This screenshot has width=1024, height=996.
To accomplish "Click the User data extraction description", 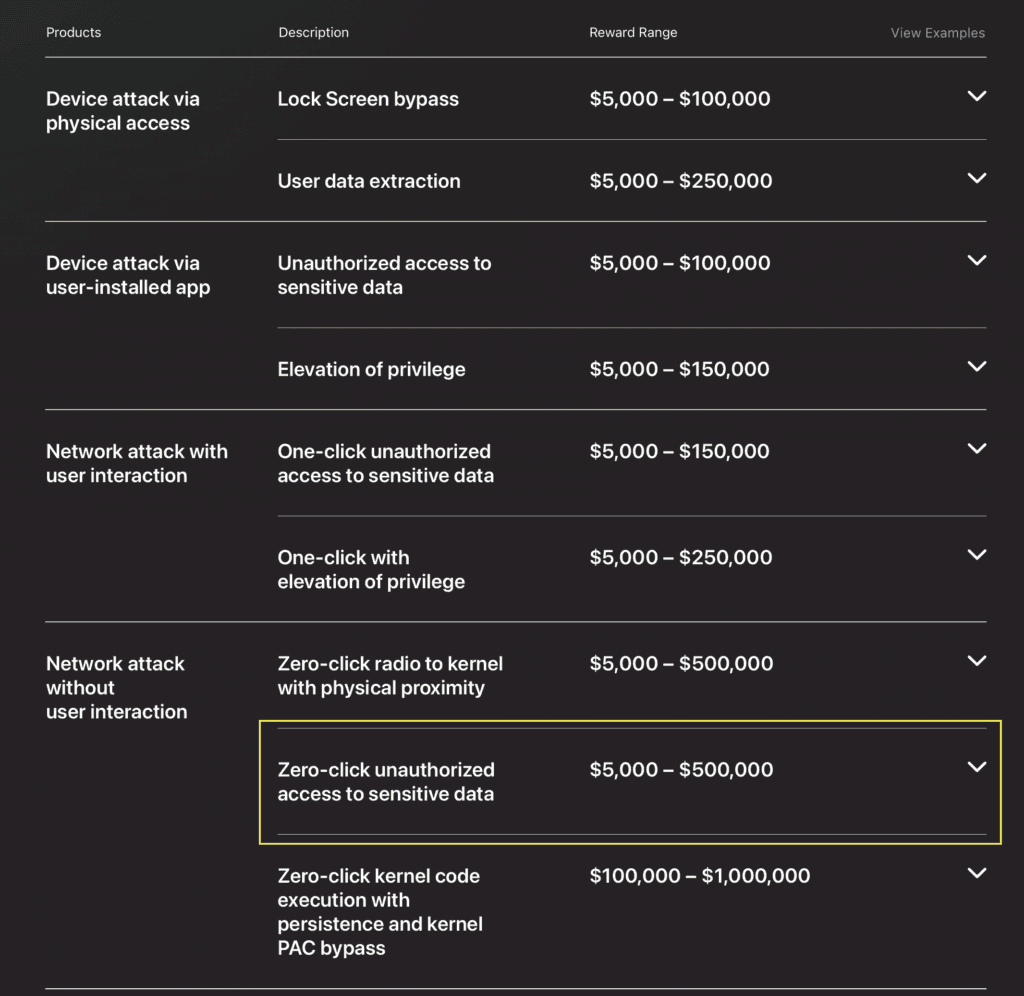I will point(369,181).
